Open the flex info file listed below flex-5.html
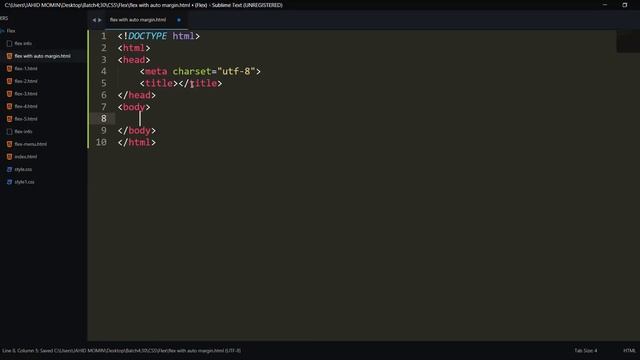The image size is (640, 360). pos(23,131)
